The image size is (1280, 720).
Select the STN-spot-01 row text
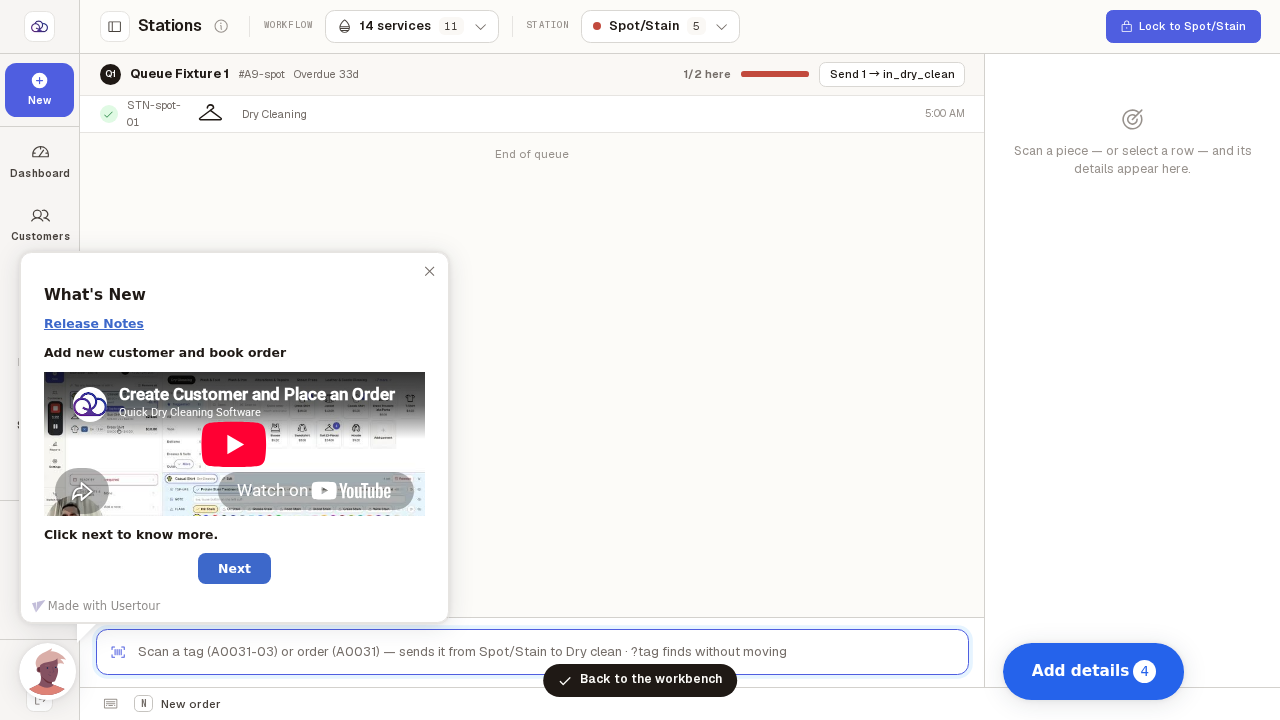154,114
